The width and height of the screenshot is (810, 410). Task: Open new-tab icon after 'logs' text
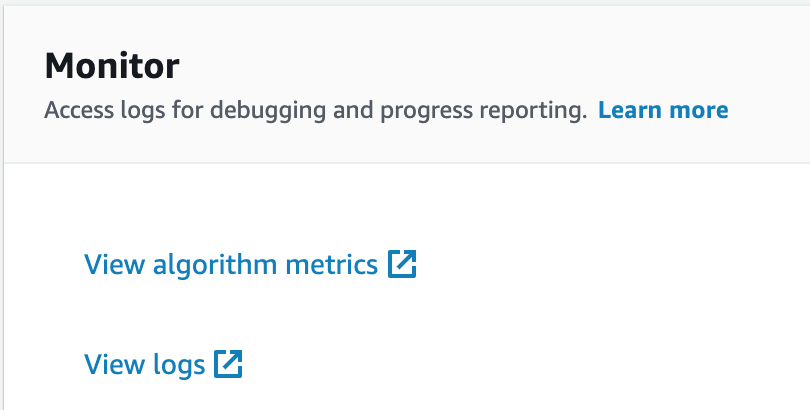click(228, 364)
